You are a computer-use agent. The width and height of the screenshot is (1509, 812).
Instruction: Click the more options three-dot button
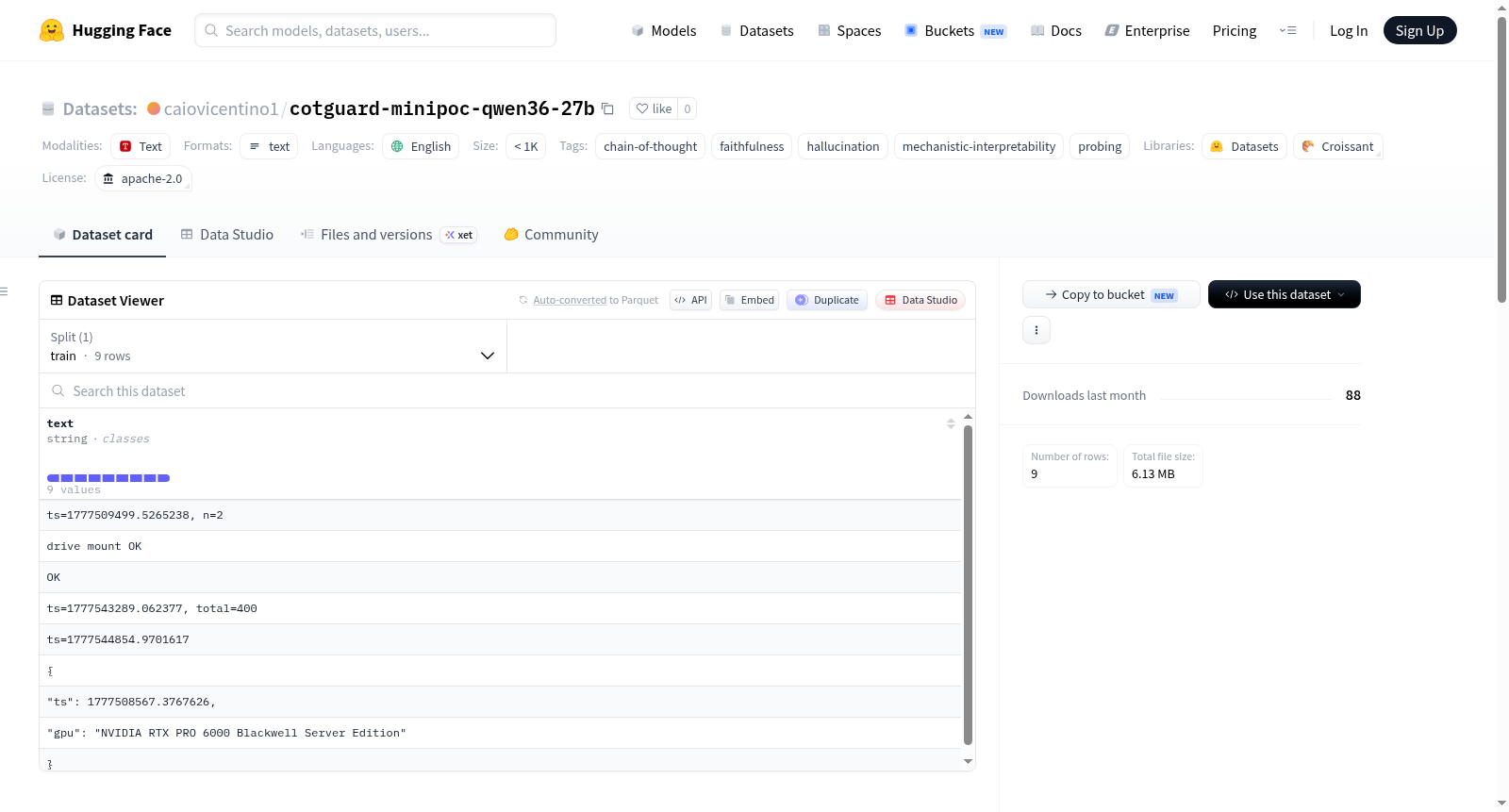(1036, 330)
